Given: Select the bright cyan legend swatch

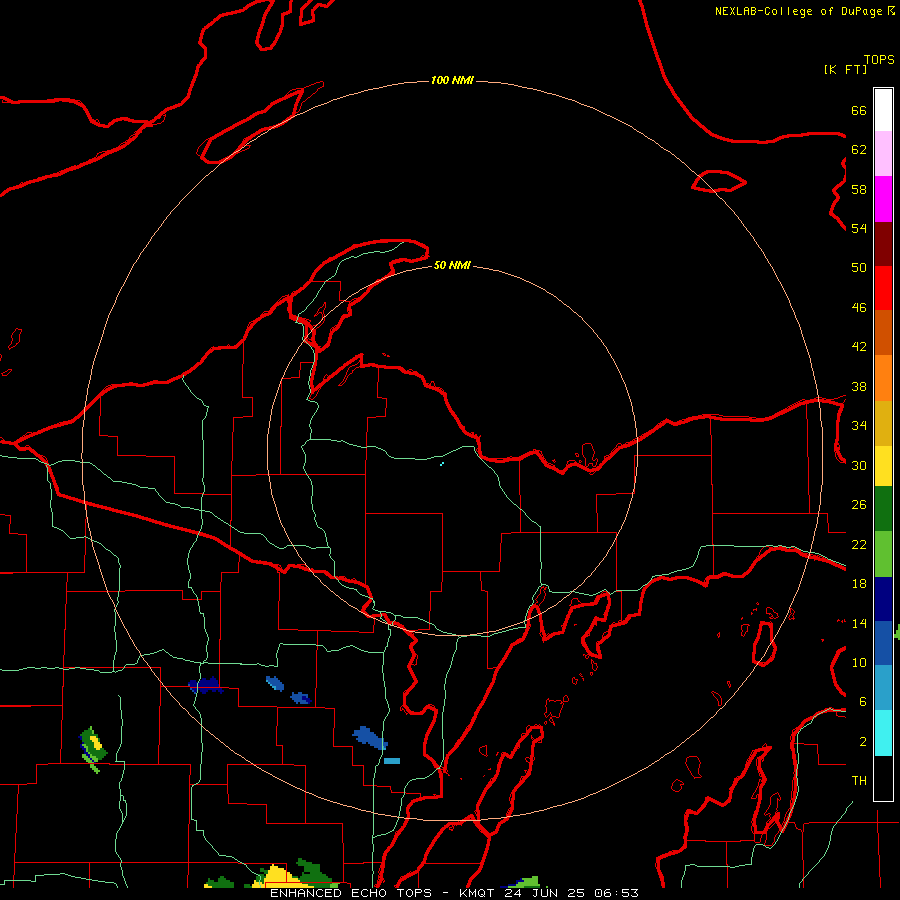Looking at the screenshot, I should pyautogui.click(x=883, y=733).
